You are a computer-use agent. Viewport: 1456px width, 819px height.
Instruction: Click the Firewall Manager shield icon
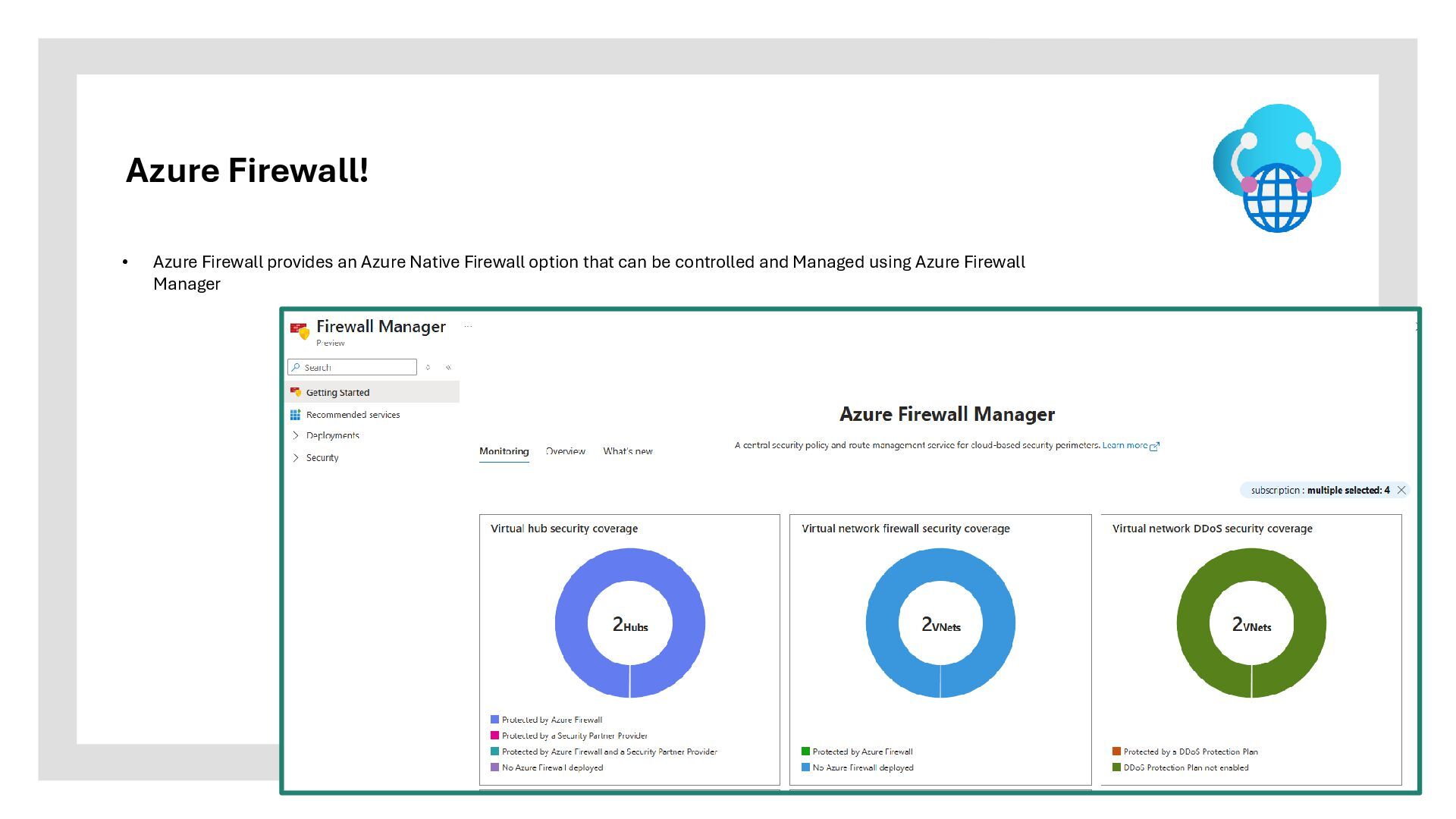click(300, 331)
